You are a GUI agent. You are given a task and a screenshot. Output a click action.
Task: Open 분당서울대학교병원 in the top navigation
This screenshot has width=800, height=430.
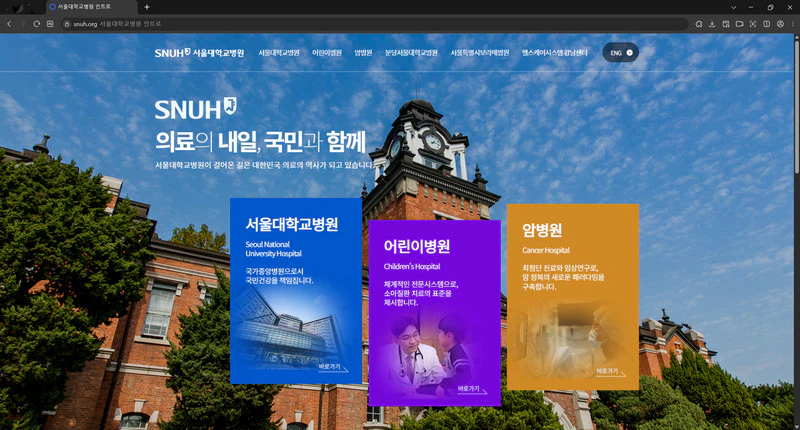click(411, 53)
